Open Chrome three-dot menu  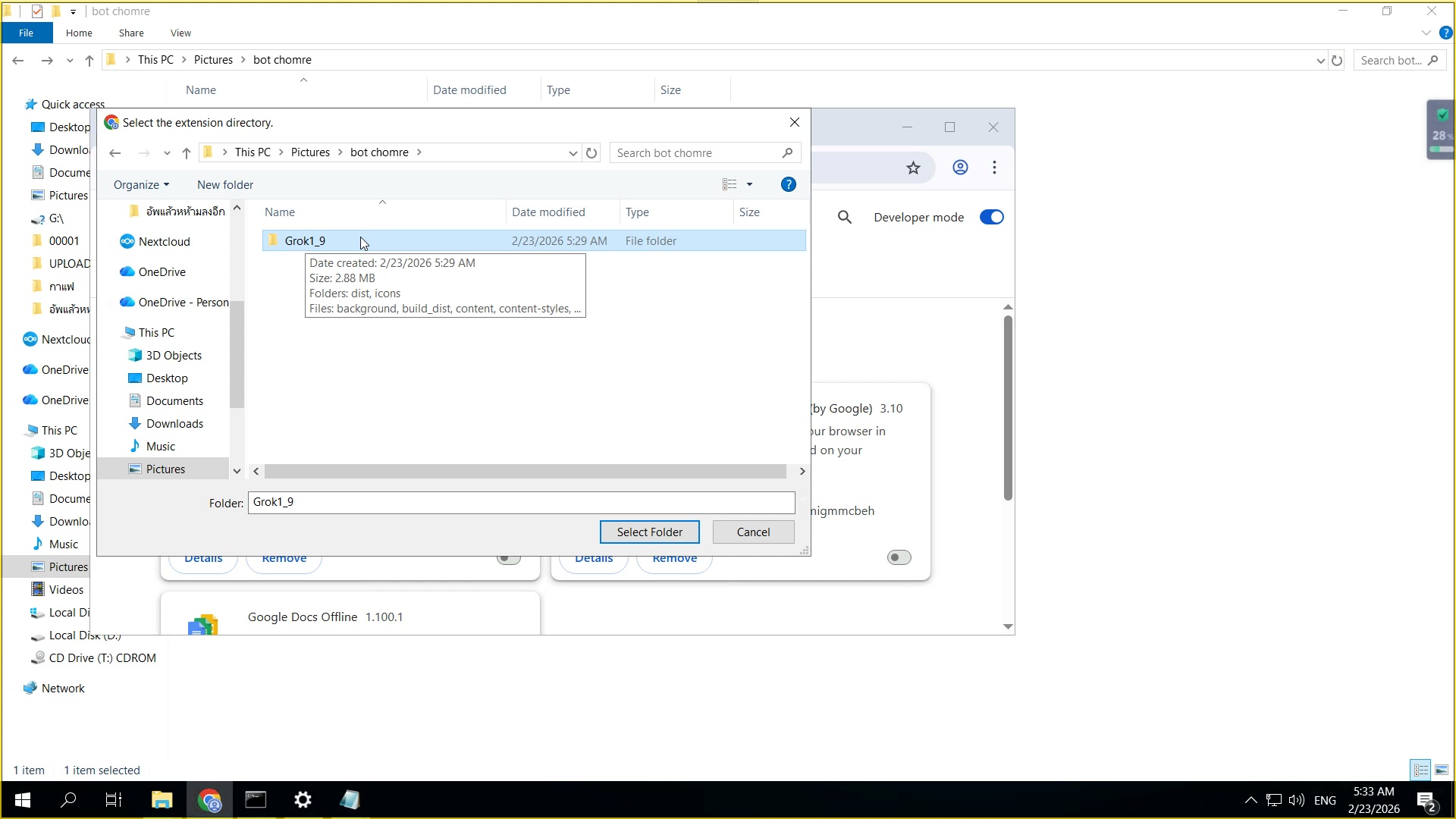[994, 168]
